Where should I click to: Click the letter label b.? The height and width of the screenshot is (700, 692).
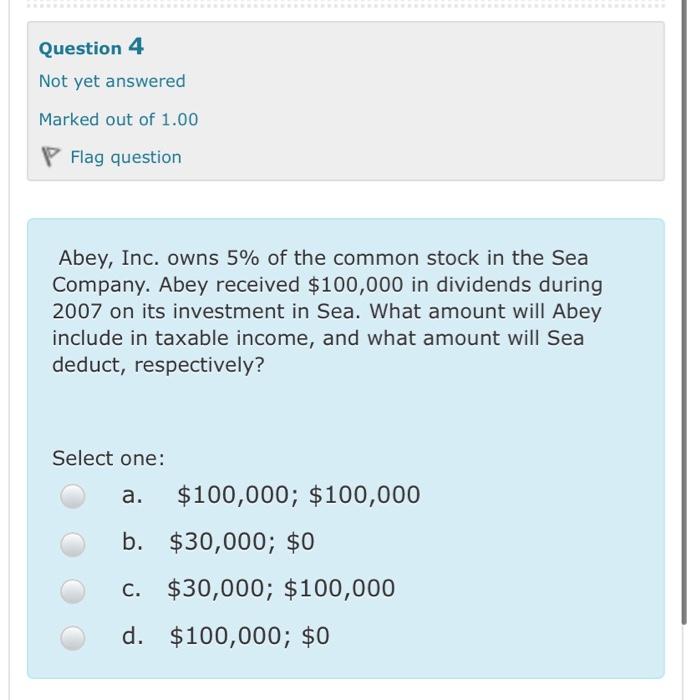click(133, 541)
